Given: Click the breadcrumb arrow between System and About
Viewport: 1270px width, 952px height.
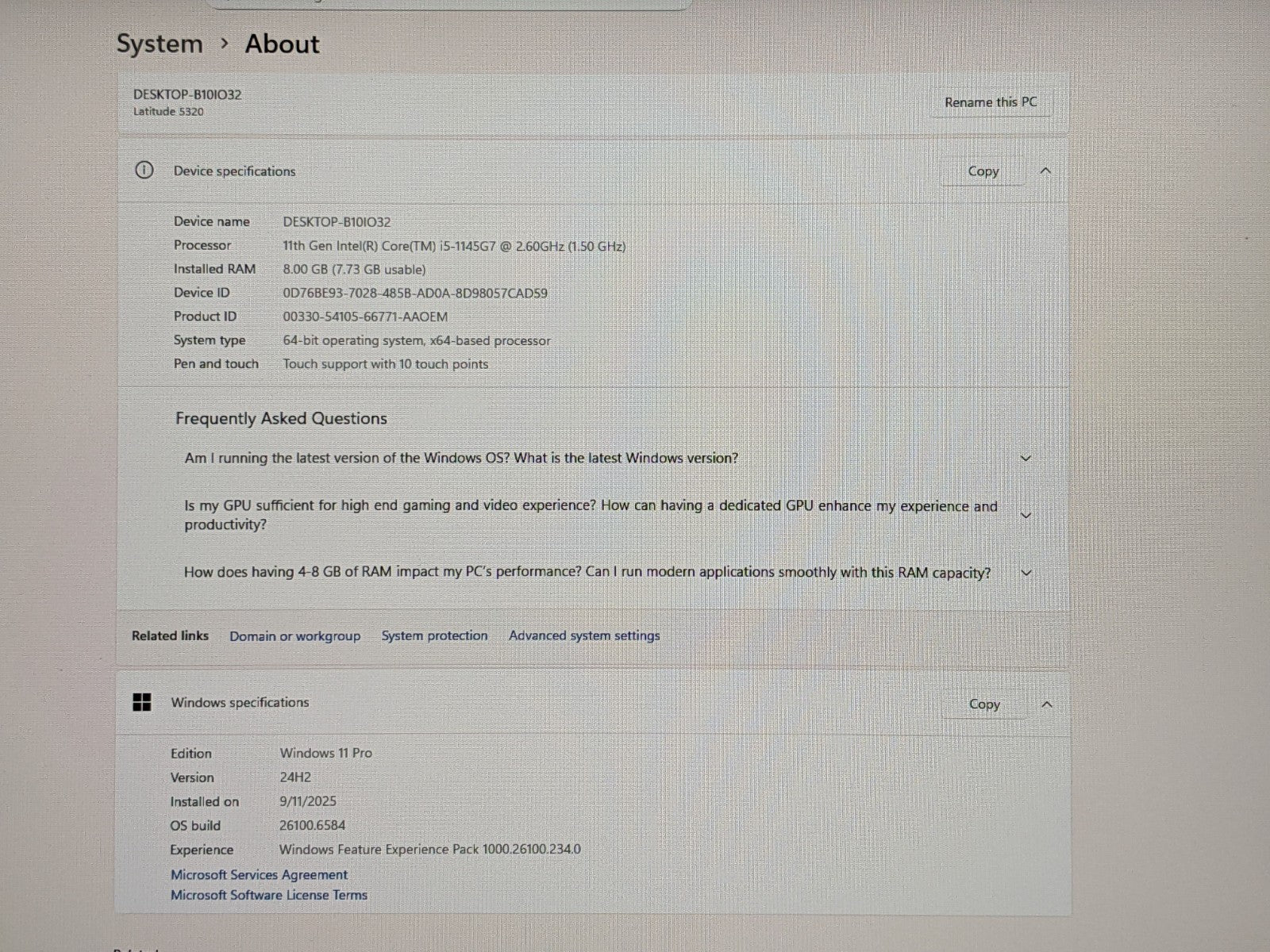Looking at the screenshot, I should [x=225, y=44].
